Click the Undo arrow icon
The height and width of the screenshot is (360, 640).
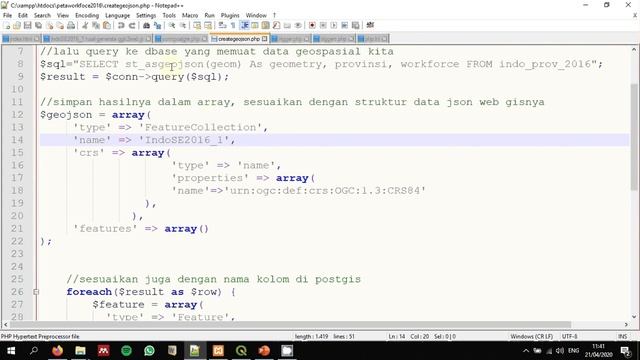coord(121,25)
